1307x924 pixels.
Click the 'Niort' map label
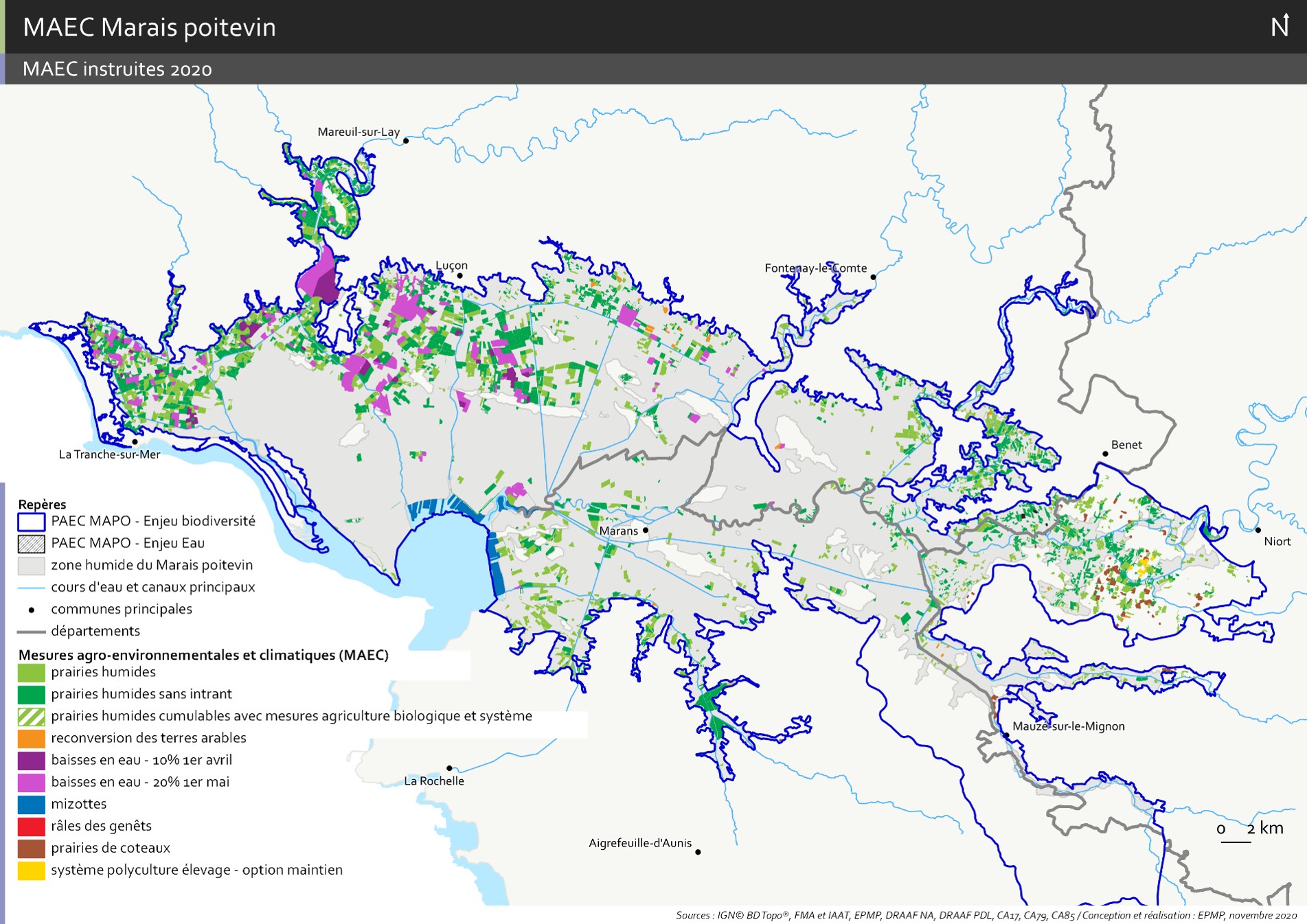pos(1277,542)
